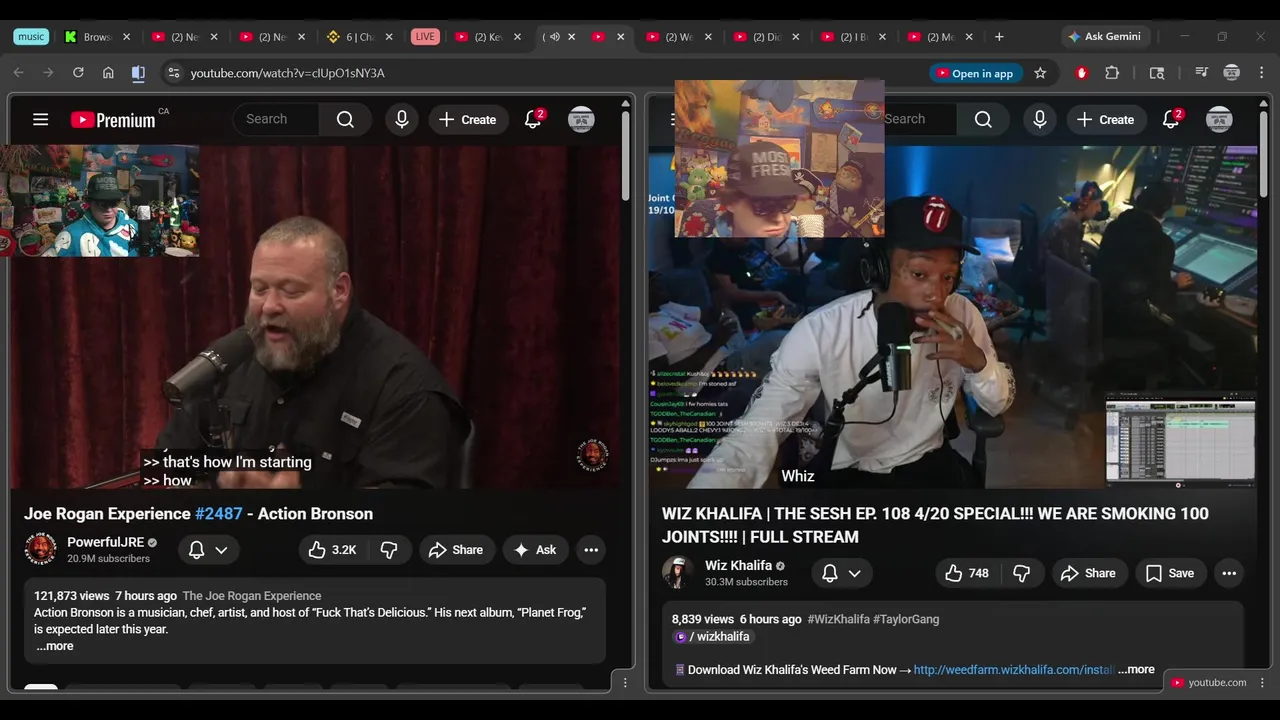This screenshot has height=720, width=1280.
Task: Open the tab search toolbar icon
Action: click(1157, 73)
